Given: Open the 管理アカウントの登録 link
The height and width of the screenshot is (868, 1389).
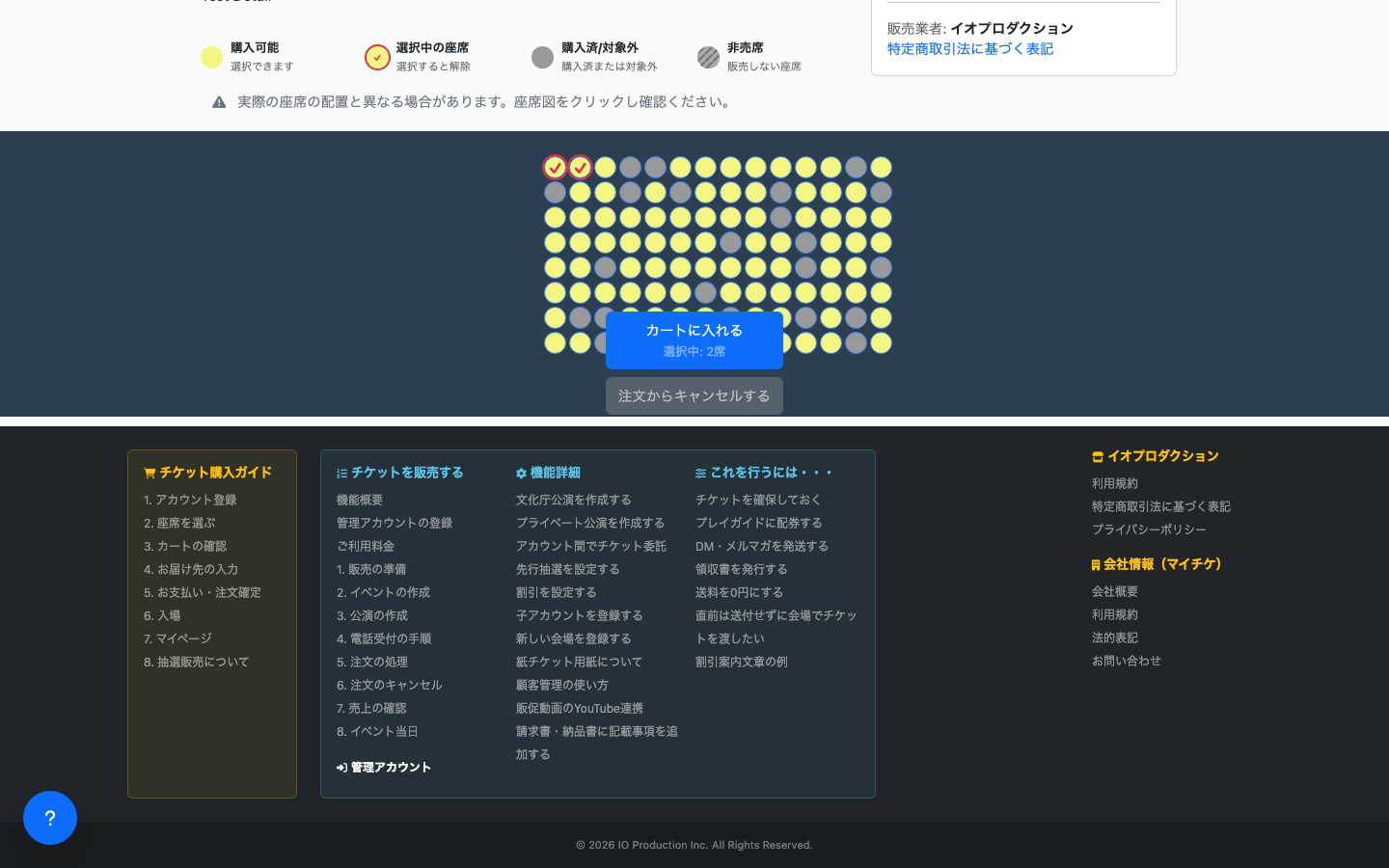Looking at the screenshot, I should (395, 523).
